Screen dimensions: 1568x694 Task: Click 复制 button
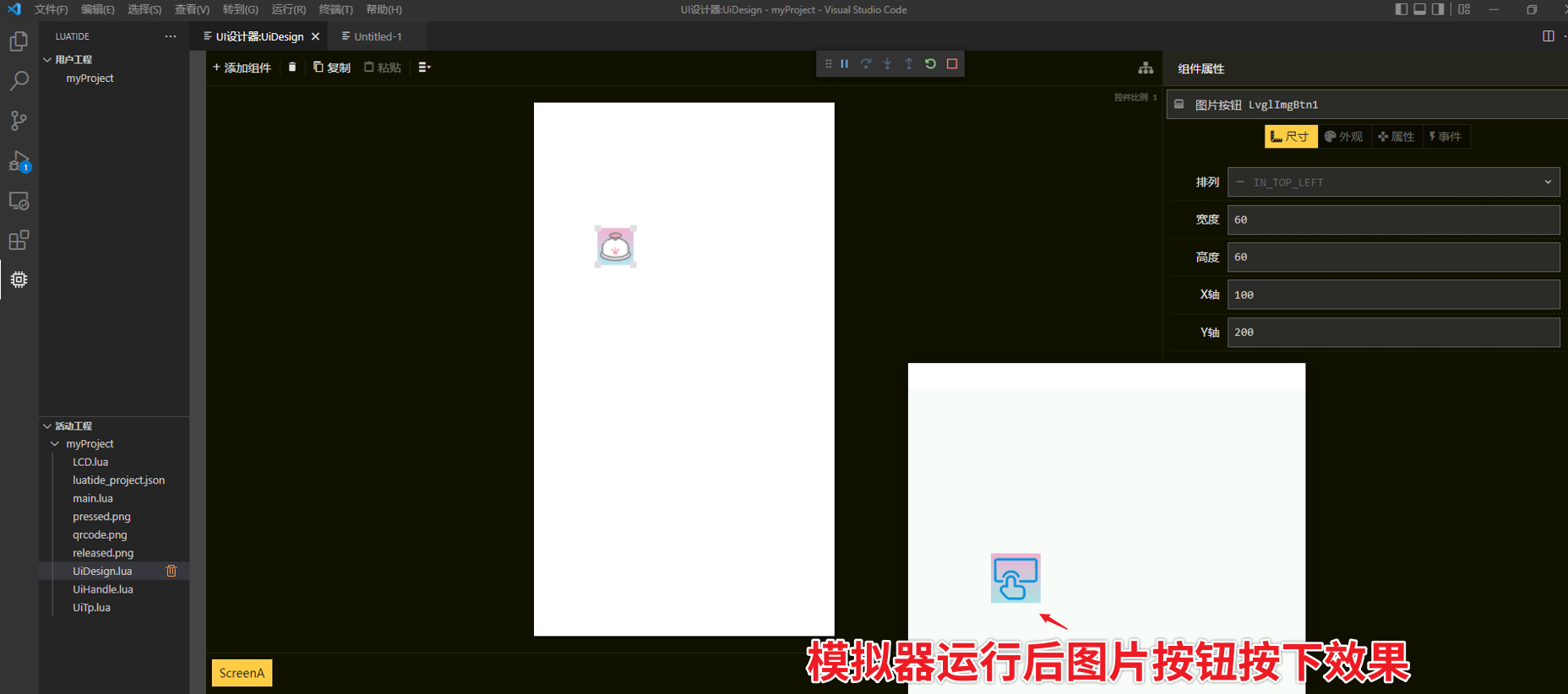(332, 68)
